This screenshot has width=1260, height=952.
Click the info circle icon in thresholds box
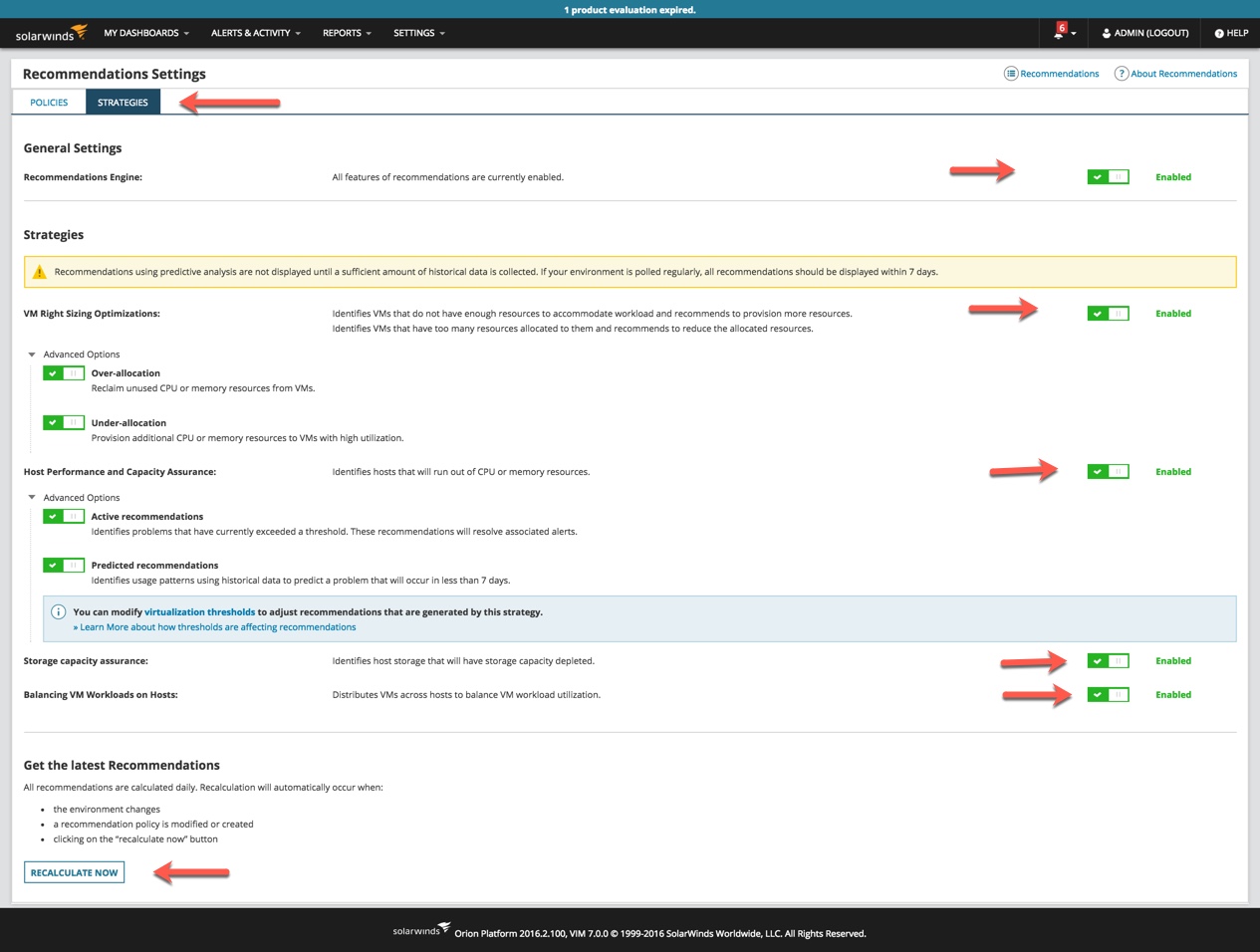click(59, 612)
